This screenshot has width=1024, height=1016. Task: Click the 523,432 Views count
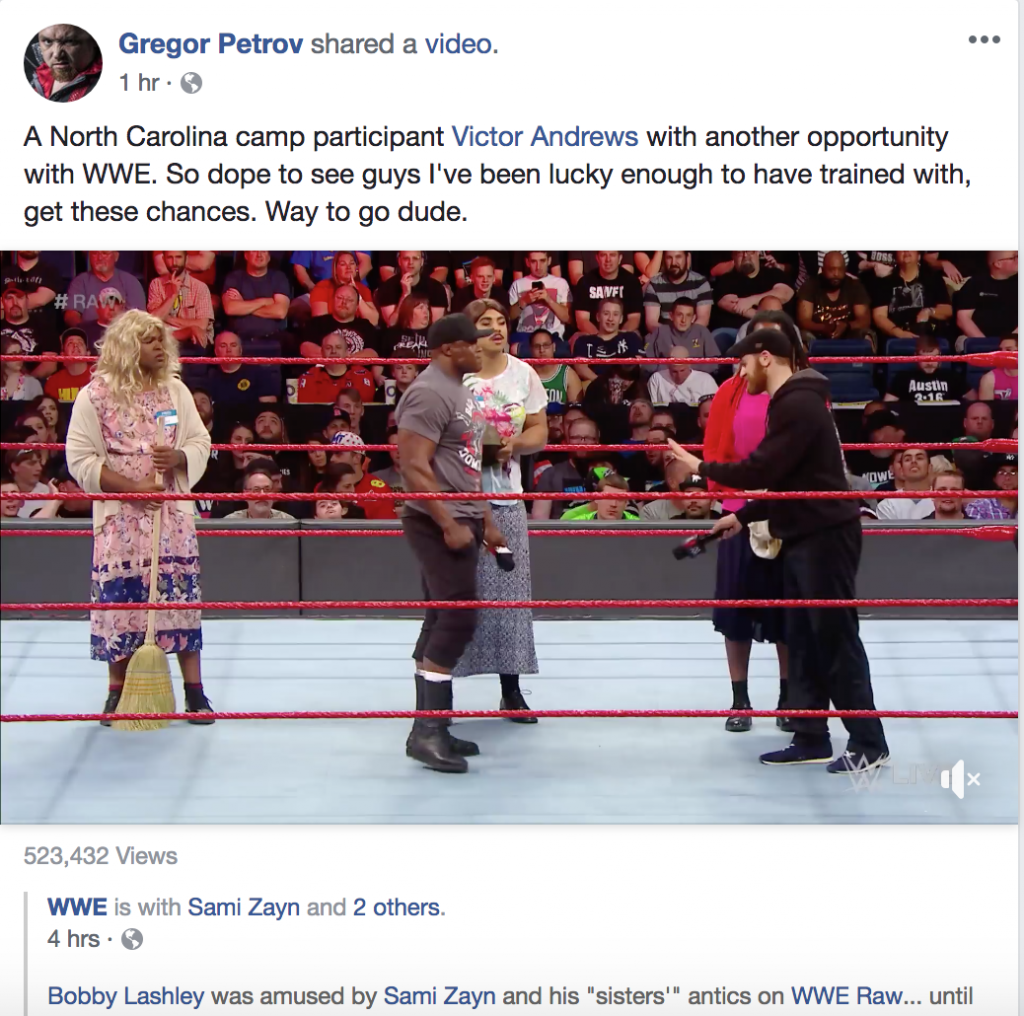click(101, 855)
